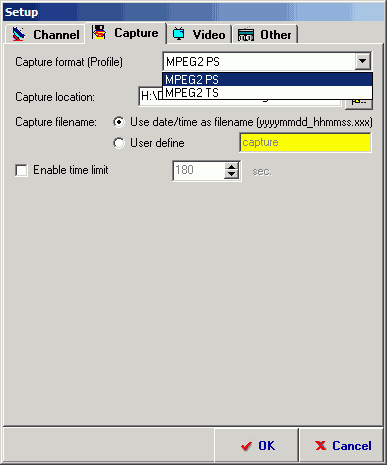Viewport: 387px width, 465px height.
Task: Click the red checkmark icon on OK
Action: coord(246,446)
